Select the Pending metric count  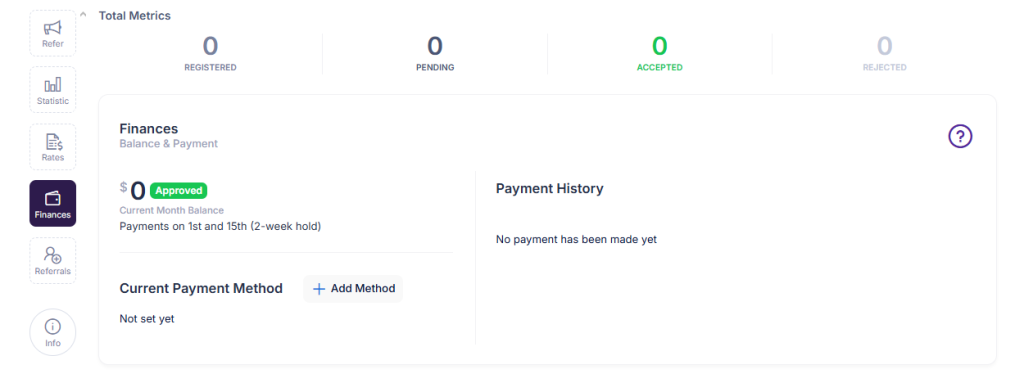[x=435, y=46]
